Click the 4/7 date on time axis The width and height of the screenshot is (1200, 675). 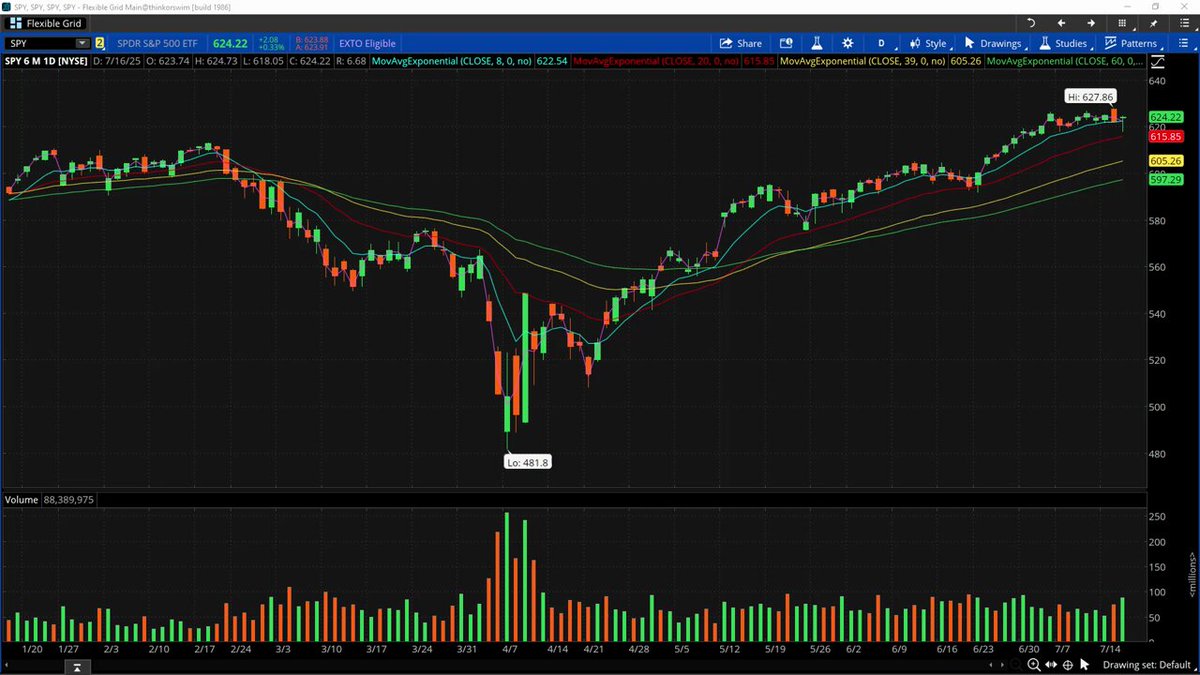[x=510, y=649]
